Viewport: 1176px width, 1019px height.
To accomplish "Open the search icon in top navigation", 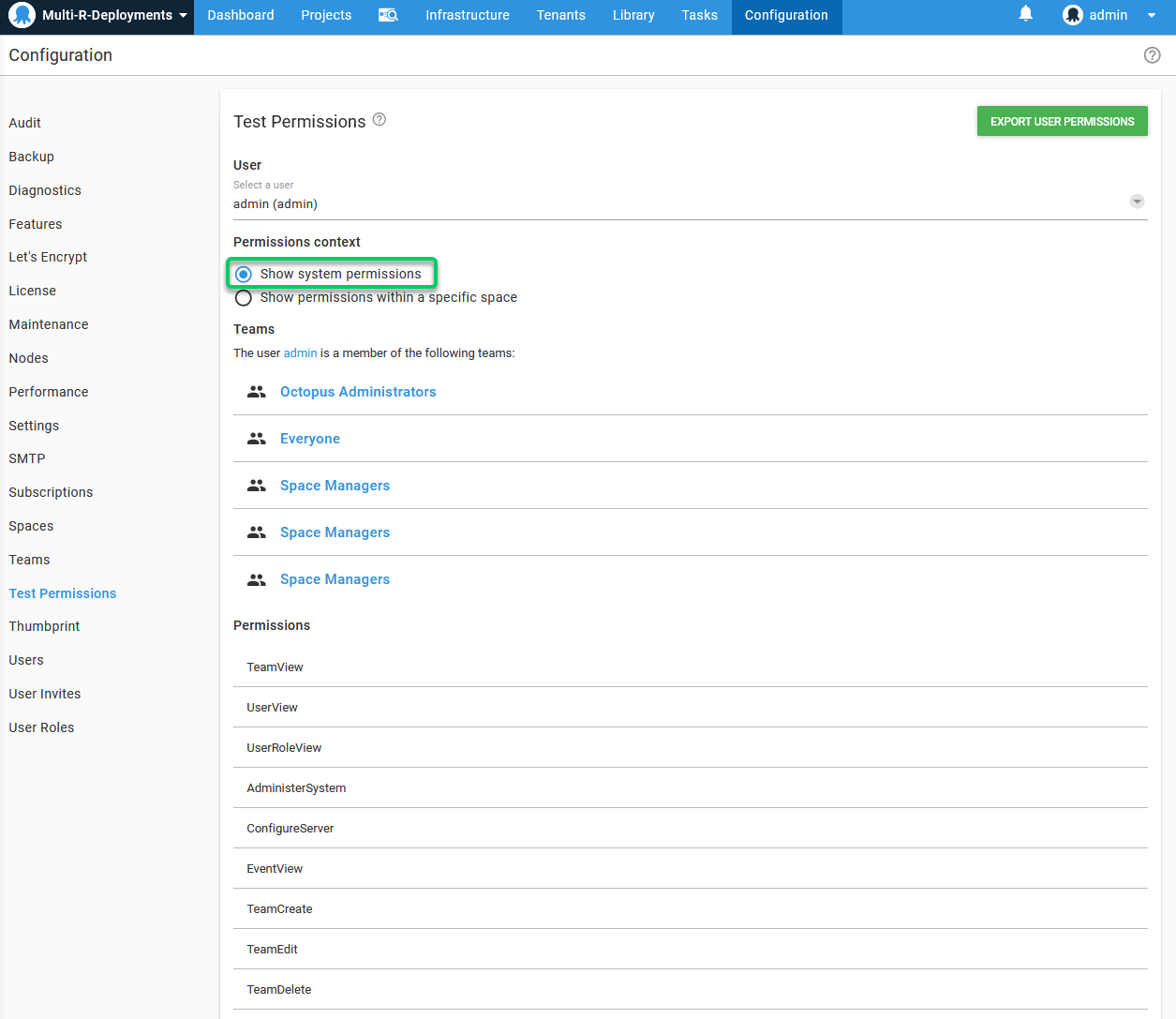I will pyautogui.click(x=388, y=15).
